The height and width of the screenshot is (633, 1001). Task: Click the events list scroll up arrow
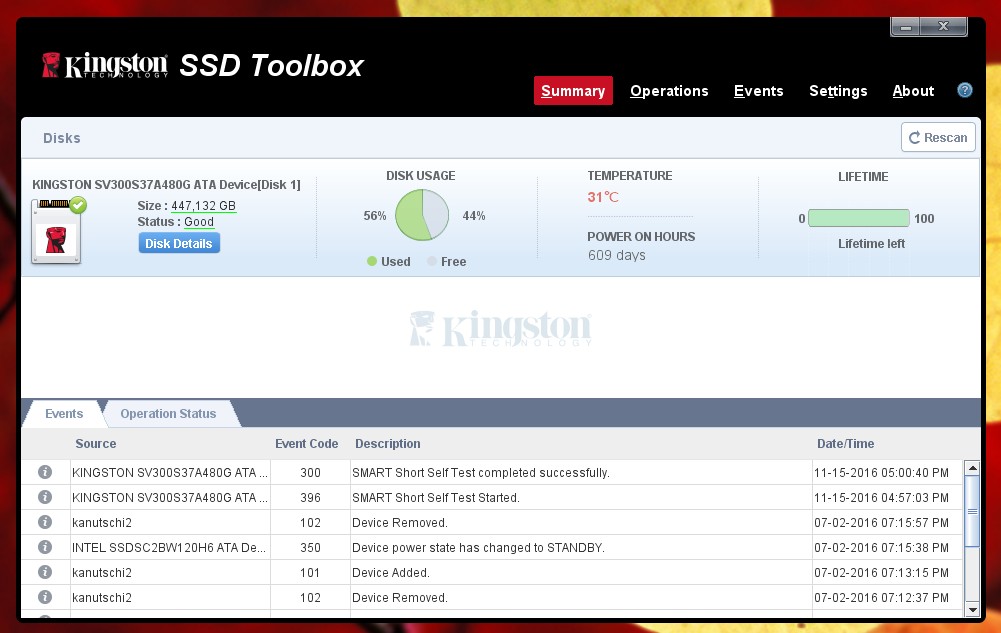tap(972, 468)
